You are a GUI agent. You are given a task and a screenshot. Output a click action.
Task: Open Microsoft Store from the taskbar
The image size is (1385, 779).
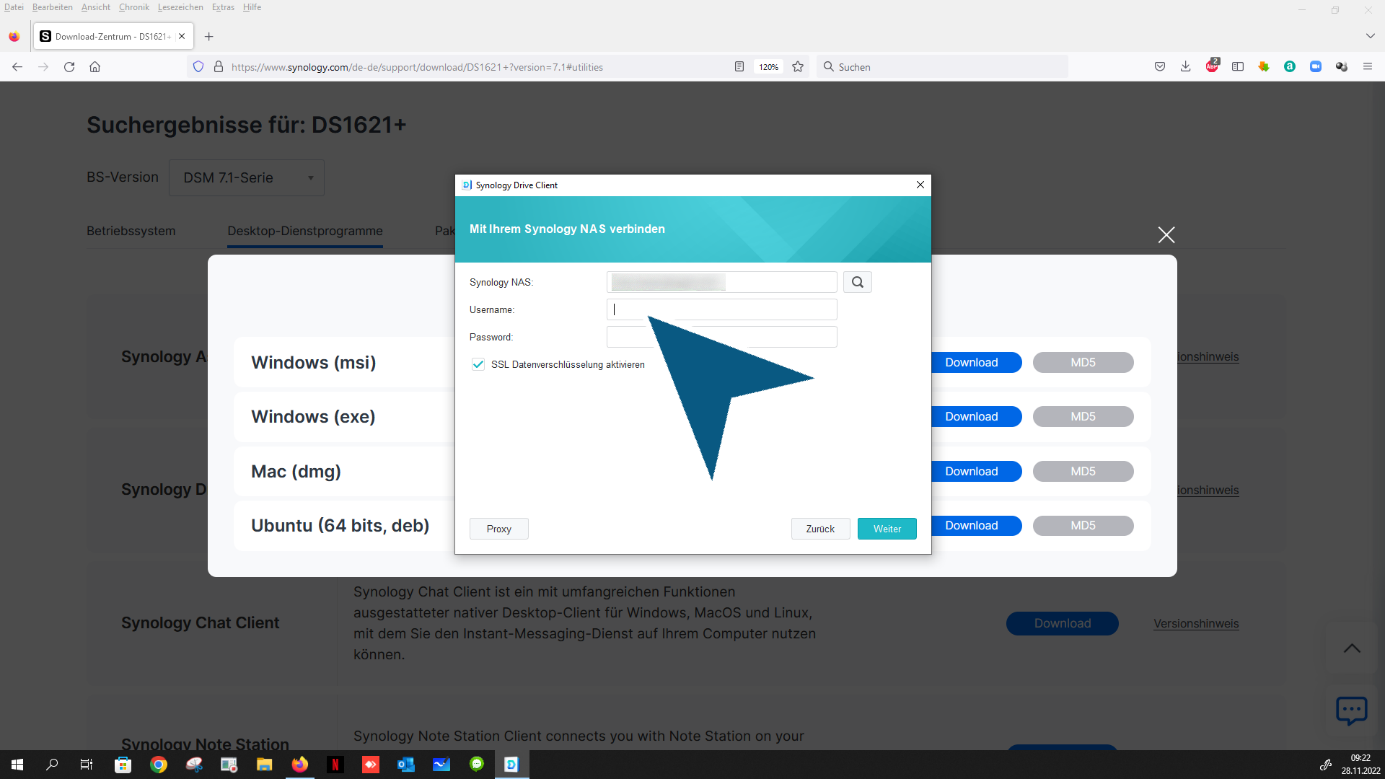pyautogui.click(x=123, y=765)
